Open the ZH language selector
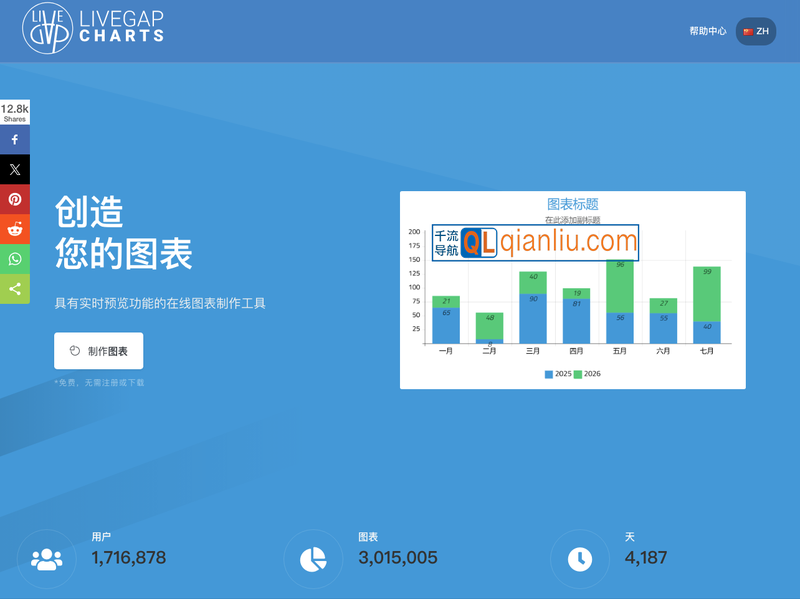 tap(755, 31)
